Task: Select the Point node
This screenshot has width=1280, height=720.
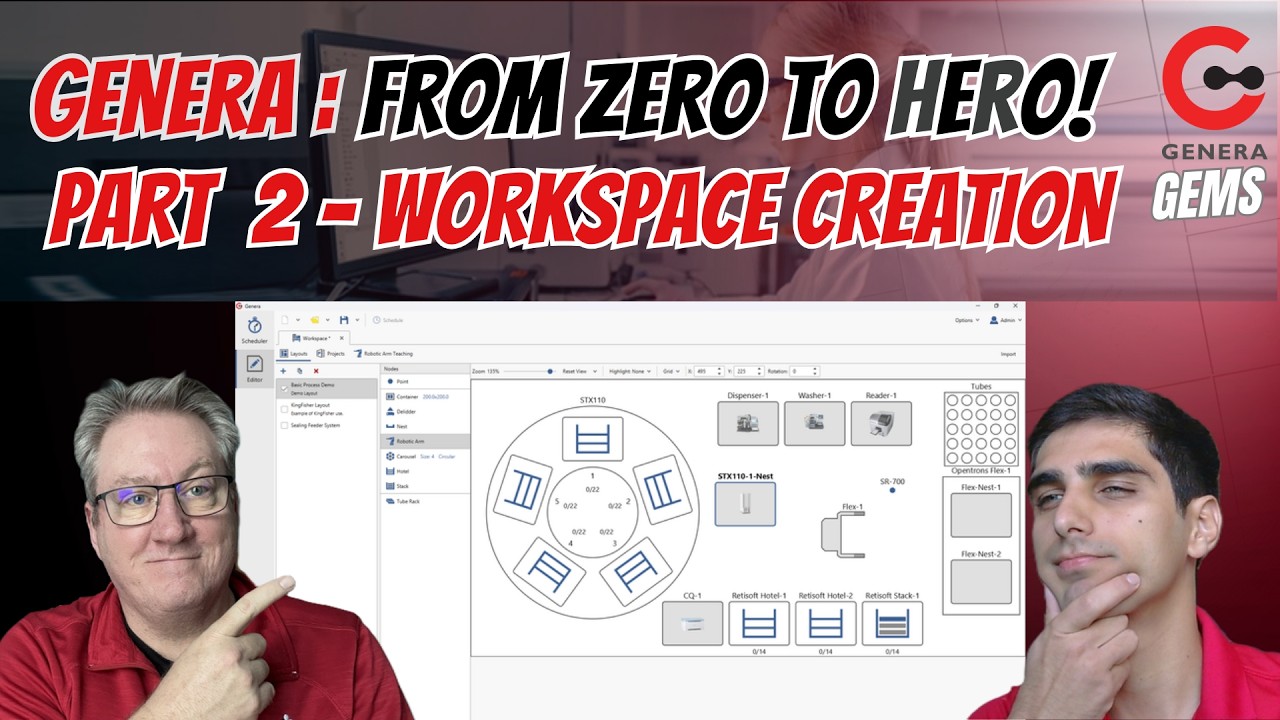Action: (x=425, y=381)
